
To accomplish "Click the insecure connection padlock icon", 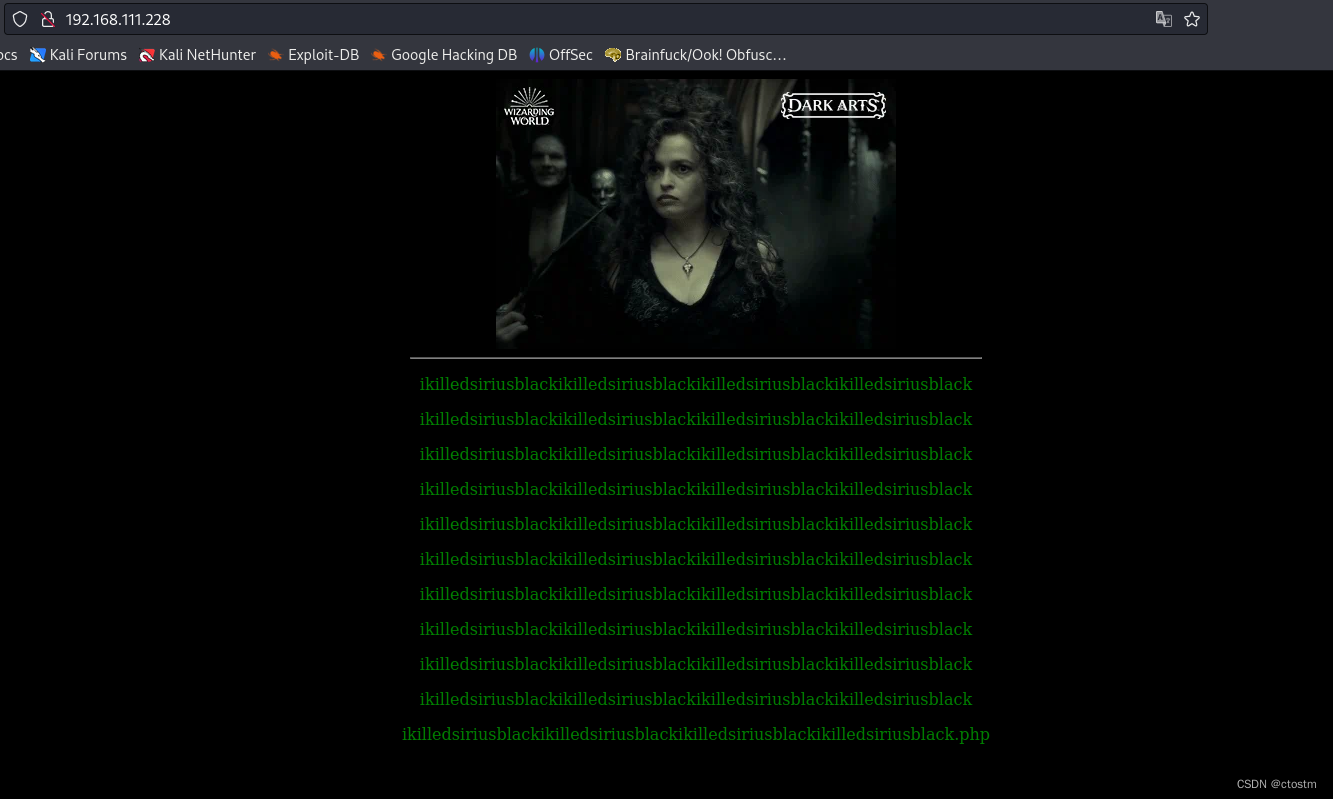I will [47, 19].
